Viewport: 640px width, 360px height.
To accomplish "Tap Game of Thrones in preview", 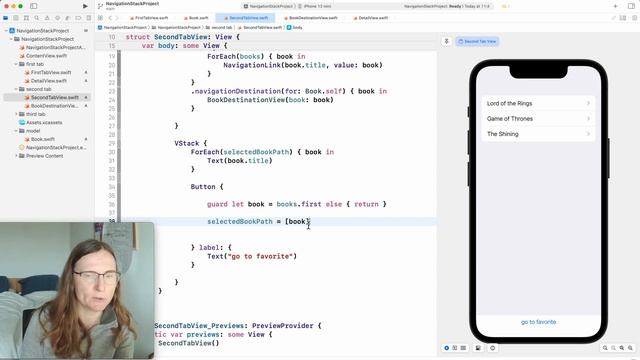I will (x=538, y=119).
